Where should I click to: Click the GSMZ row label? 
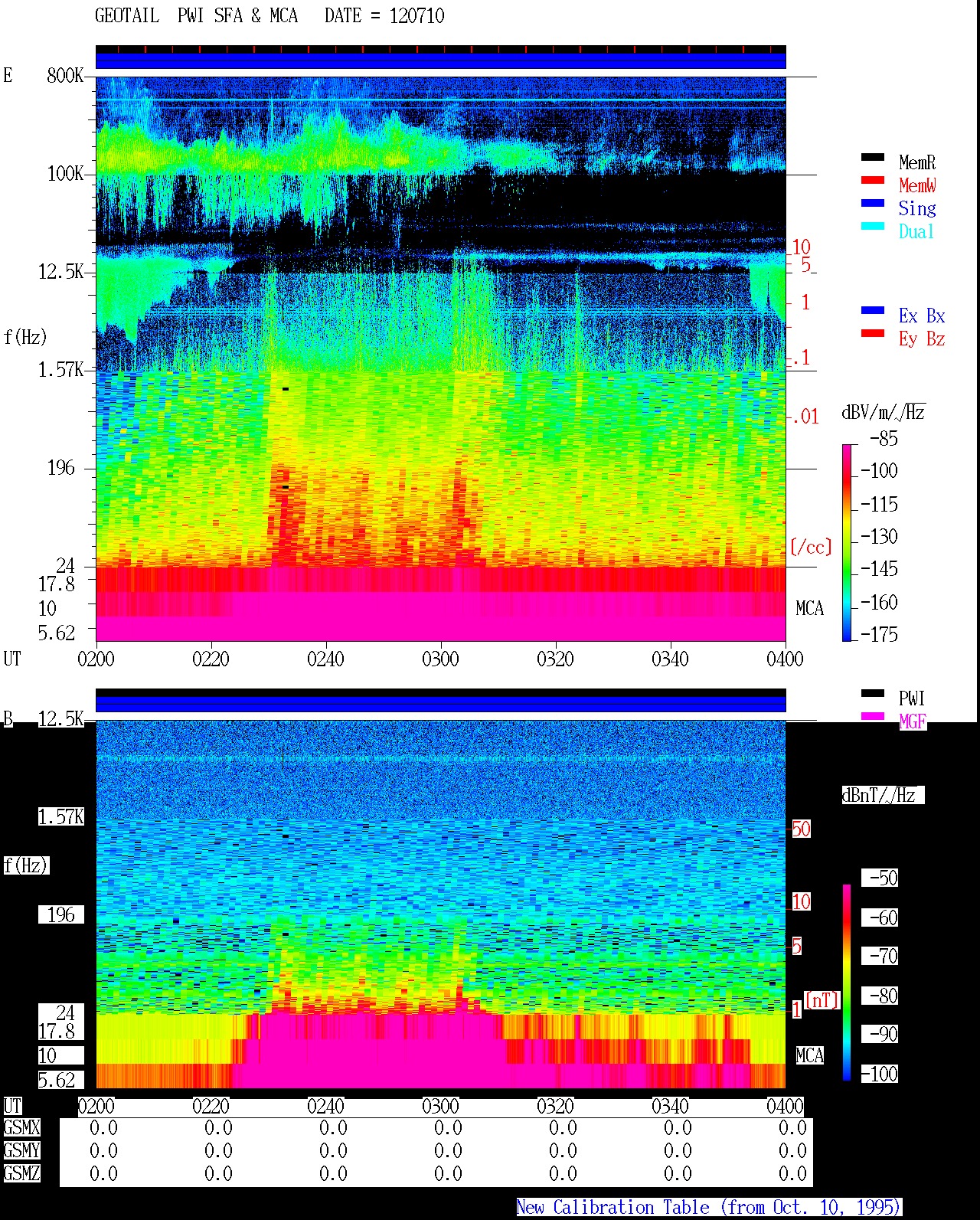[22, 1174]
